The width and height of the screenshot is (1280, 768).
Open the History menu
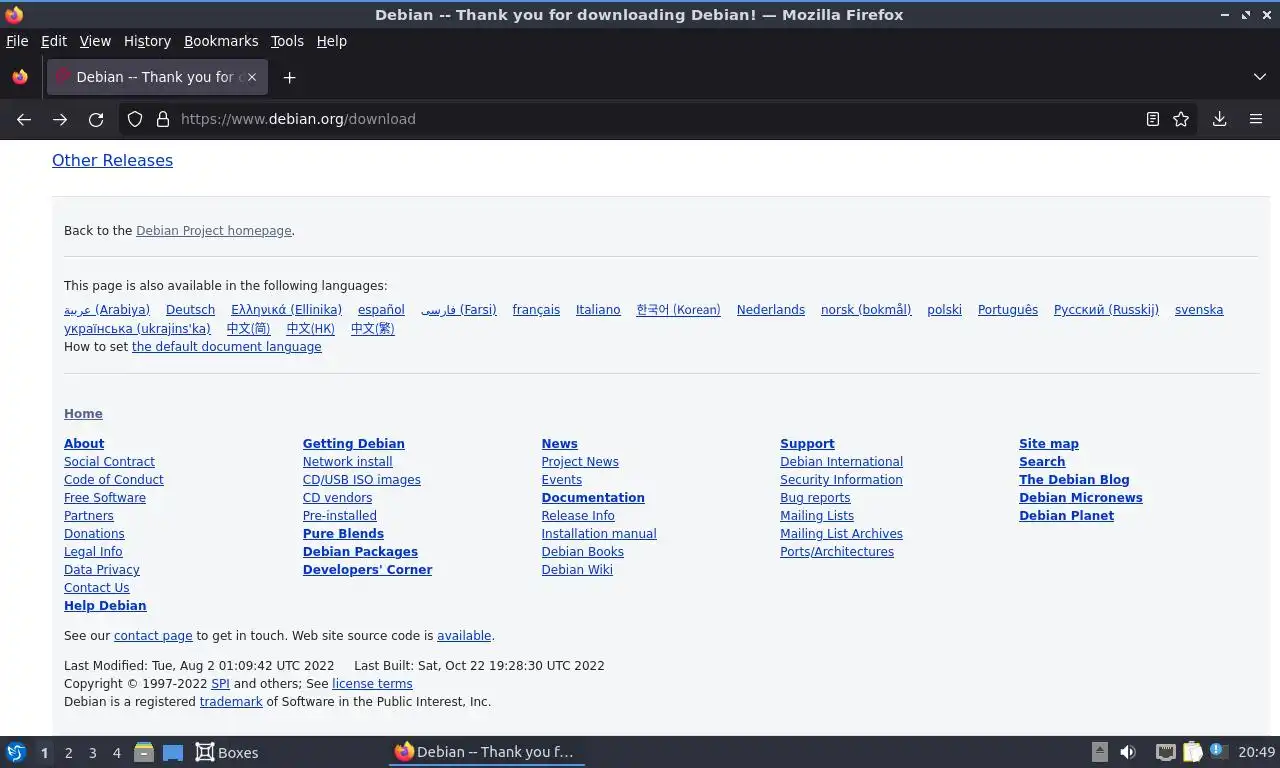[147, 41]
